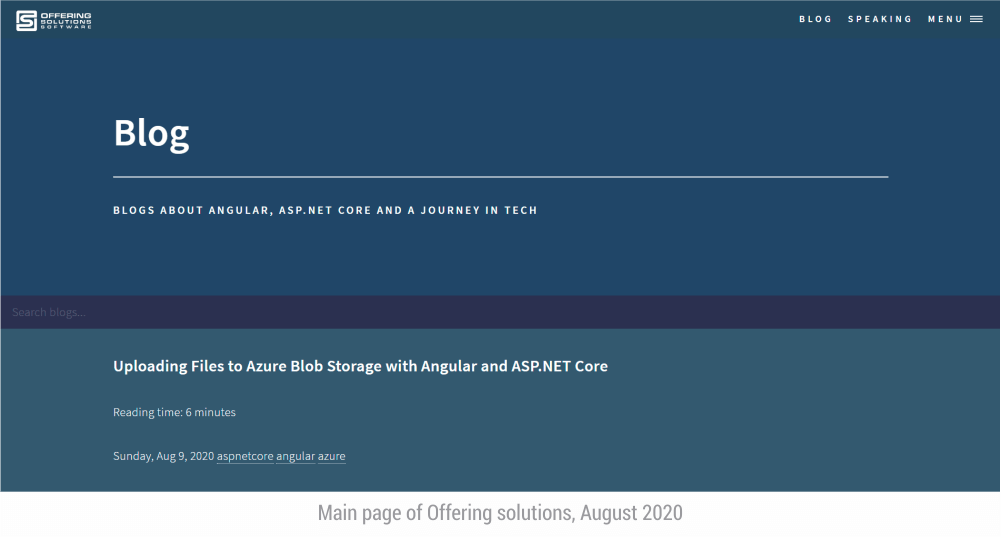This screenshot has width=1001, height=537.
Task: Click the 'Main page of Offering solutions' caption
Action: [500, 513]
